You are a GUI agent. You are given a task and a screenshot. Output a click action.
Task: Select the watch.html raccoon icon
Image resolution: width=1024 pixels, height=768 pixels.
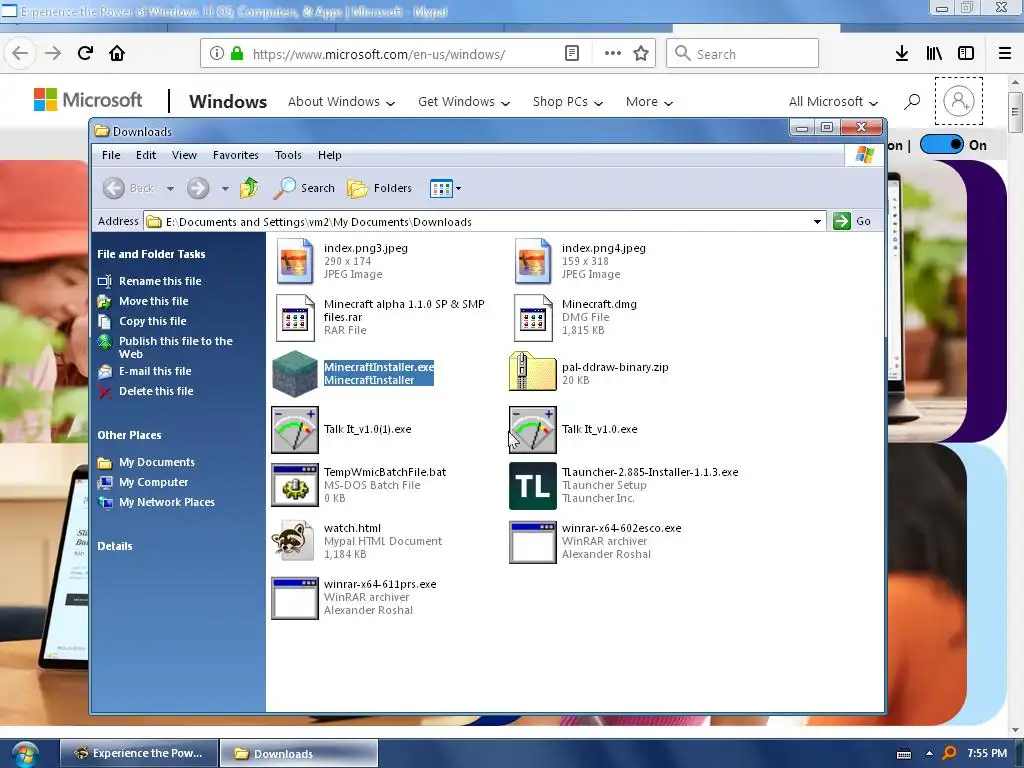coord(293,541)
